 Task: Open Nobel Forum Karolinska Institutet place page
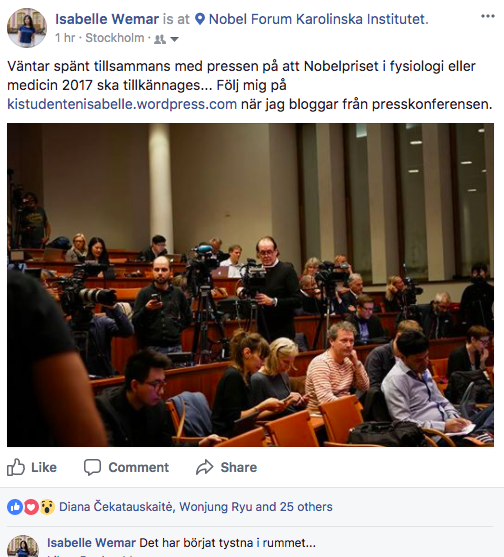point(319,19)
